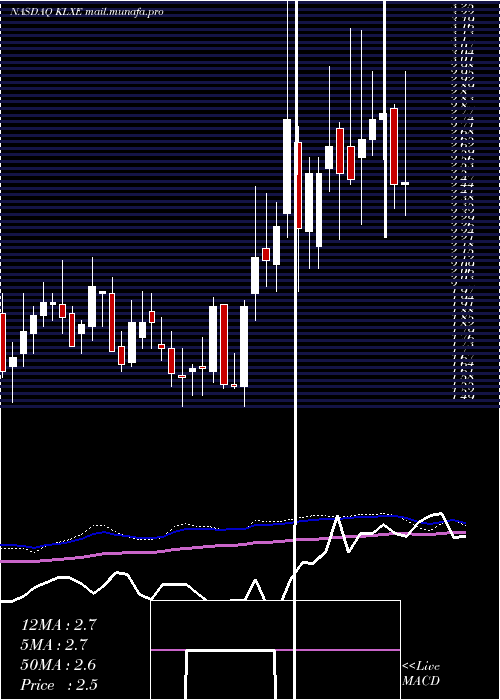Click the last large red candlestick body
Viewport: 500px width, 700px height.
pos(394,146)
